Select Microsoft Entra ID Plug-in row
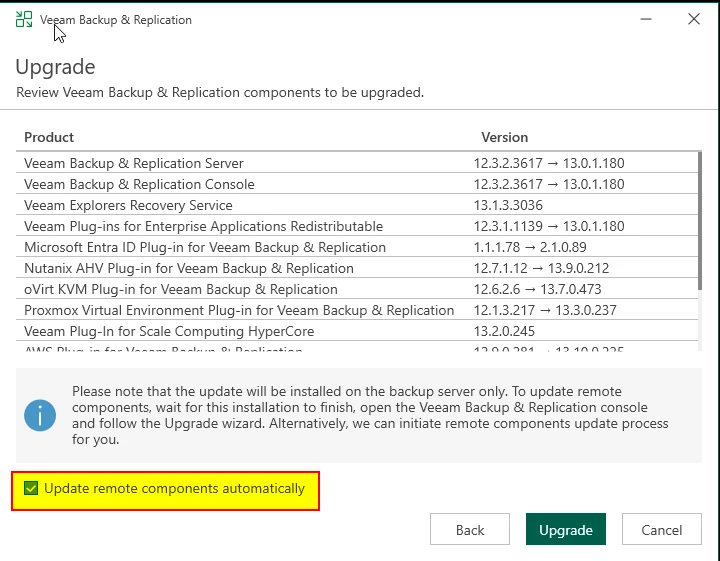Screen dimensions: 720x561 coord(204,247)
